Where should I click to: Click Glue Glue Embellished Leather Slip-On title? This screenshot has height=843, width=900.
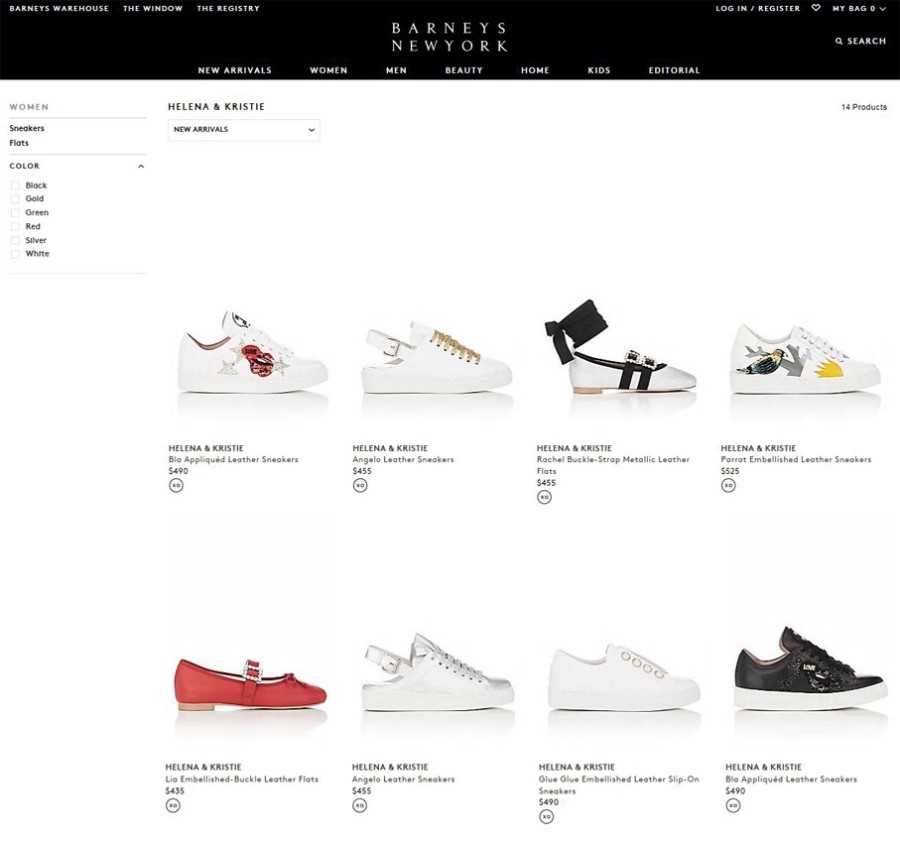[x=619, y=785]
